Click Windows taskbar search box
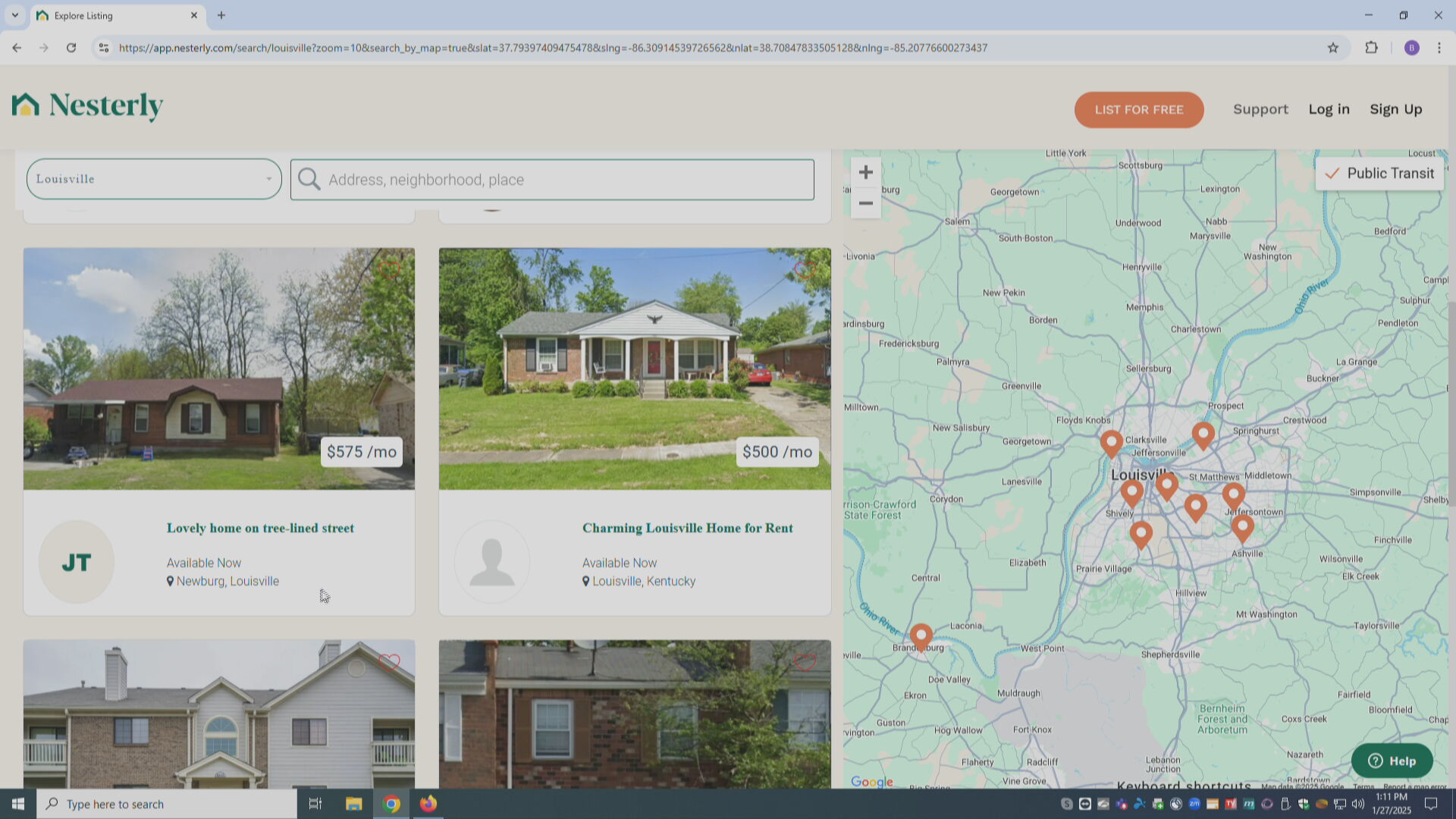1456x819 pixels. pos(167,804)
